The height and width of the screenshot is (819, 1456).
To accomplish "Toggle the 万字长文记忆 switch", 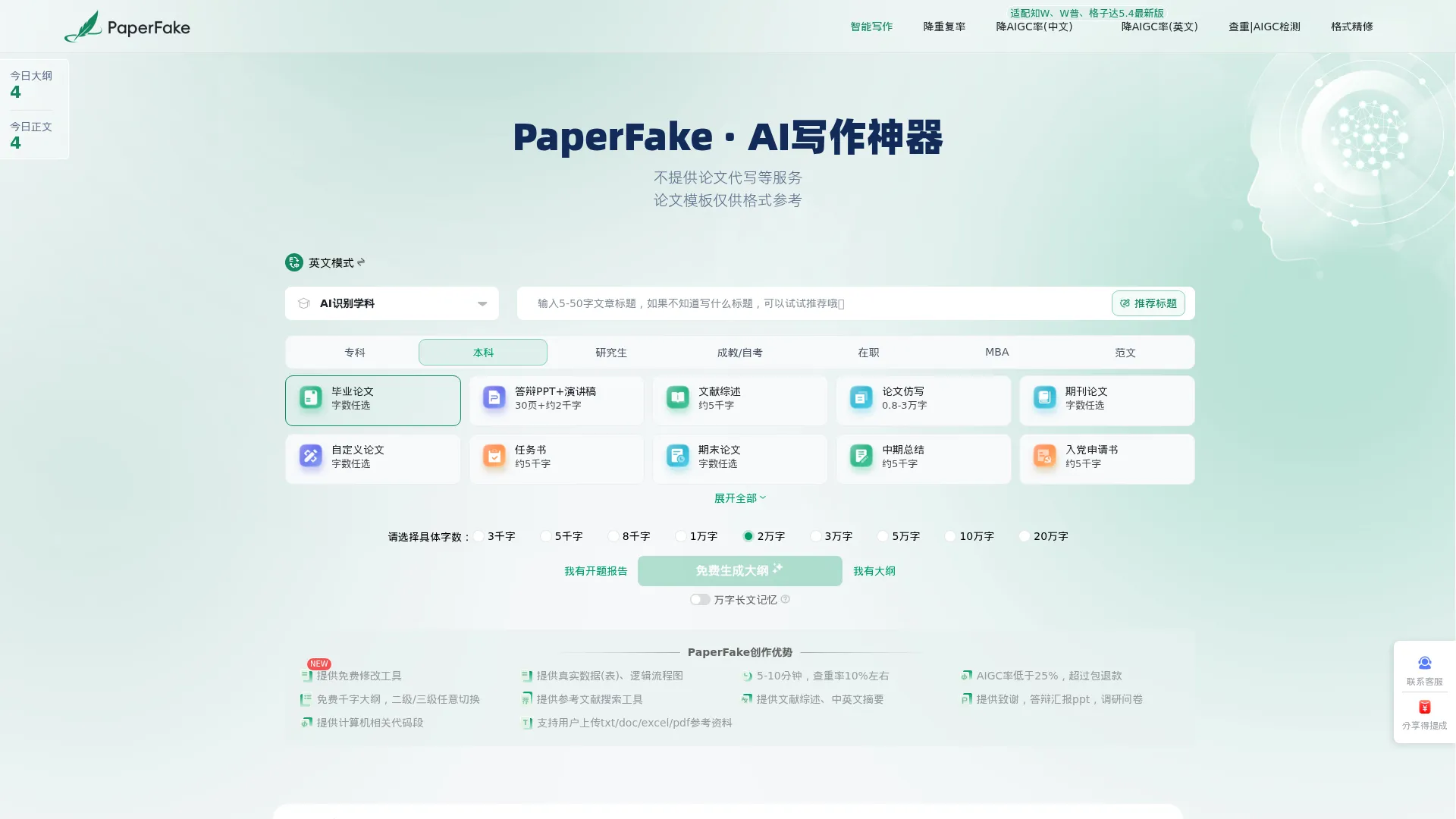I will pyautogui.click(x=700, y=599).
